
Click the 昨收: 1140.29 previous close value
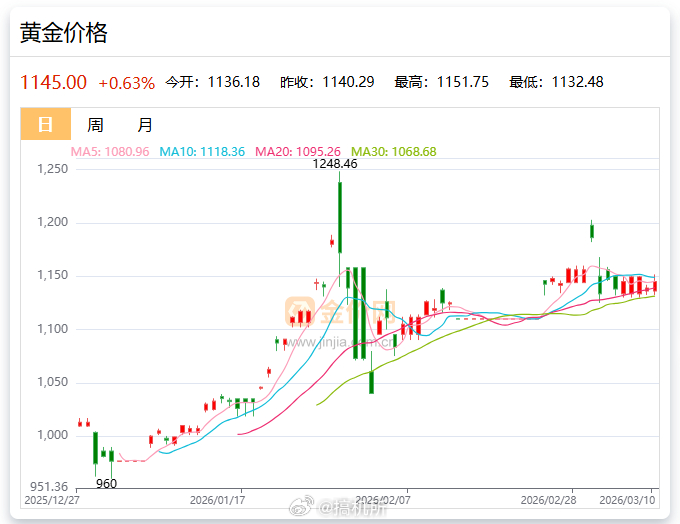[x=327, y=82]
